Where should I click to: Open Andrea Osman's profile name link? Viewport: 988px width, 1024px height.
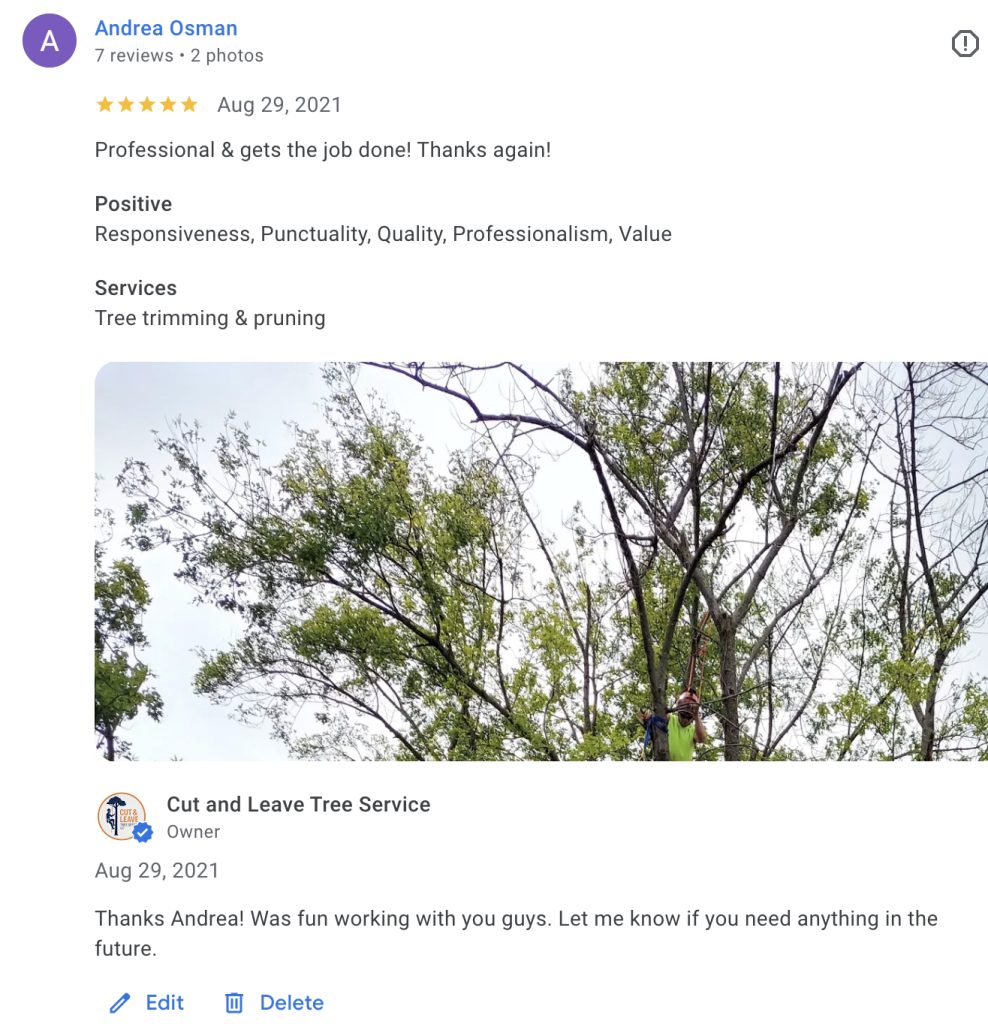166,27
